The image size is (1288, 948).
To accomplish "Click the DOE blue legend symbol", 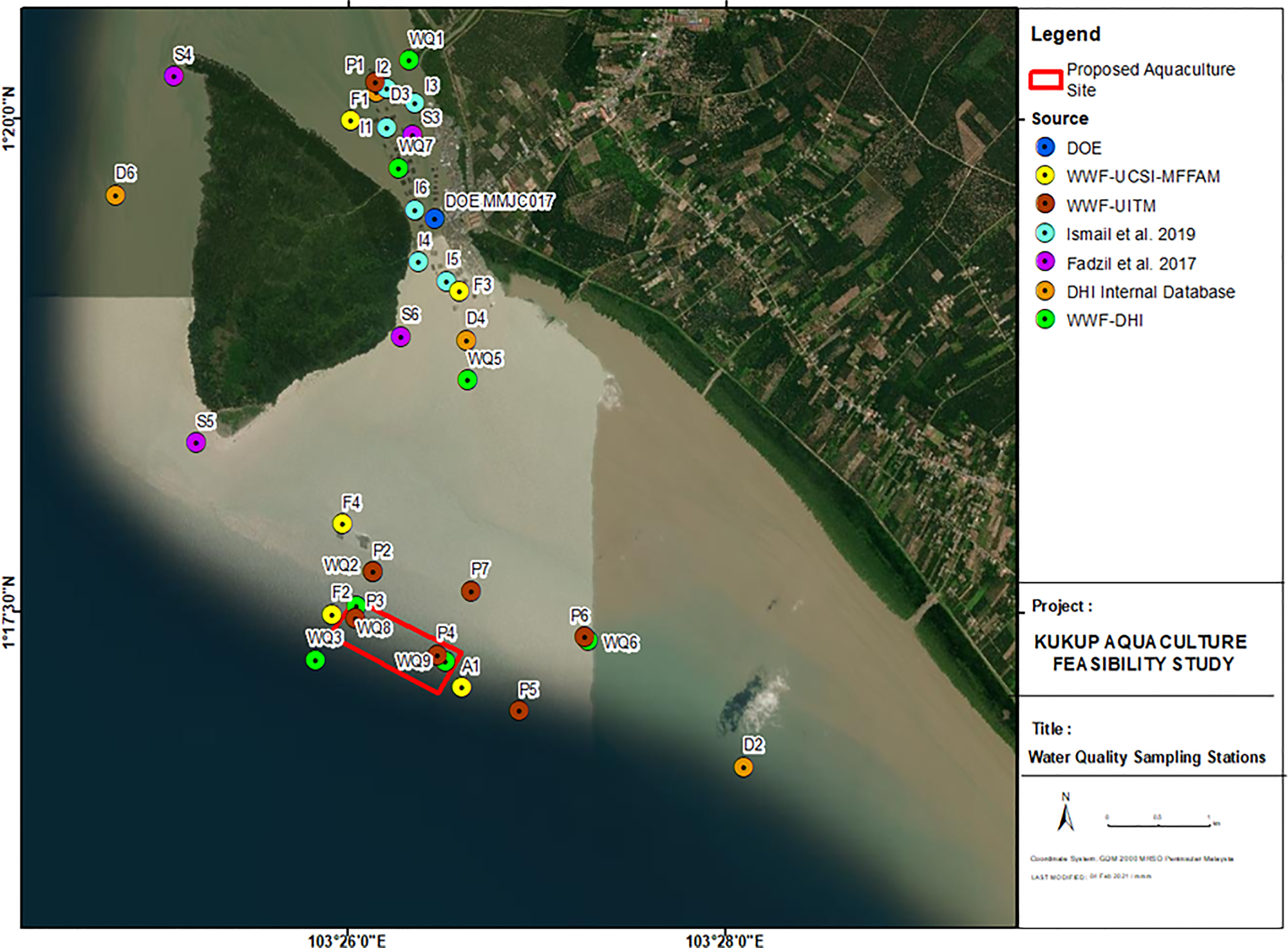I will click(1045, 147).
